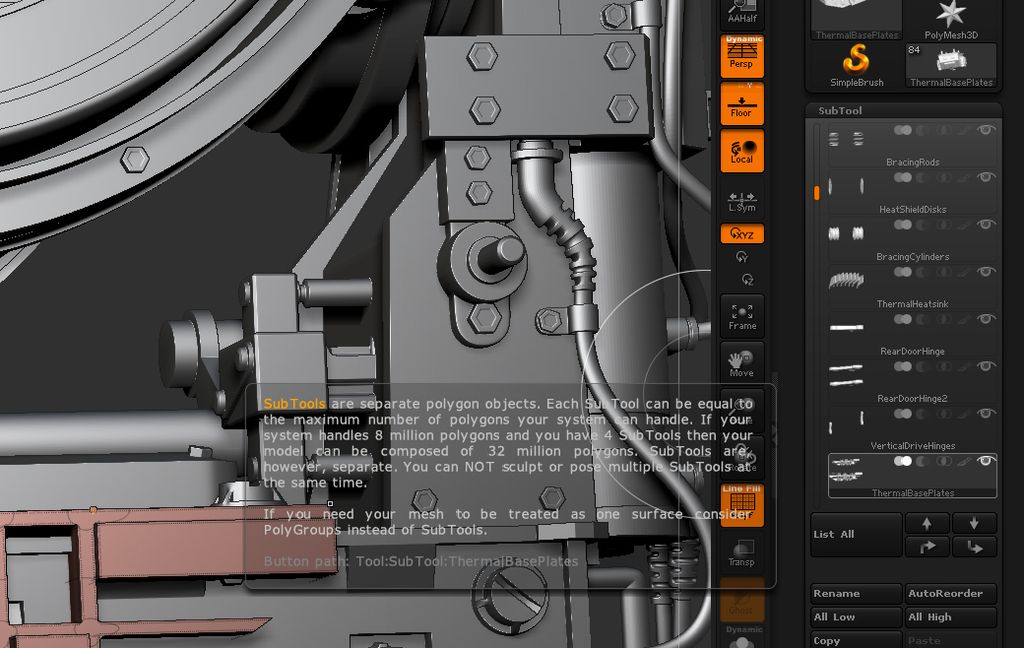Select the SimpleBrush tool thumbnail
1024x648 pixels.
855,60
